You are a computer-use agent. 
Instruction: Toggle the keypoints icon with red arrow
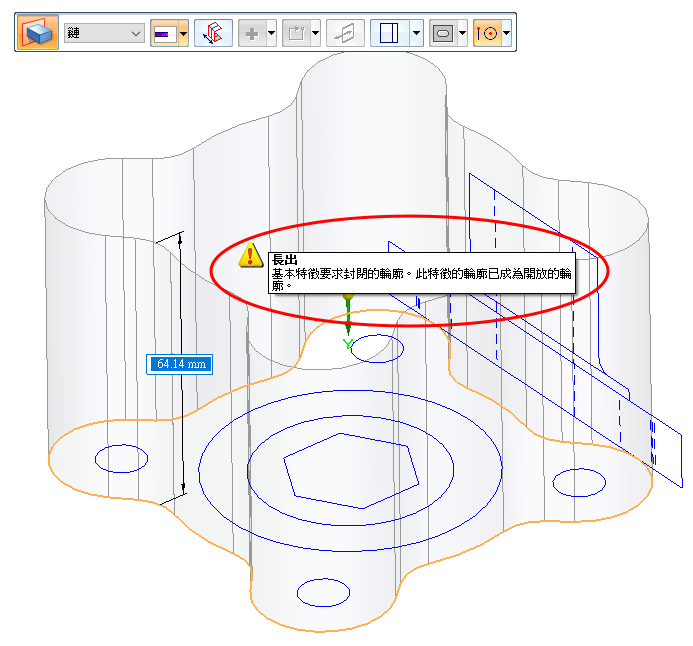(487, 33)
